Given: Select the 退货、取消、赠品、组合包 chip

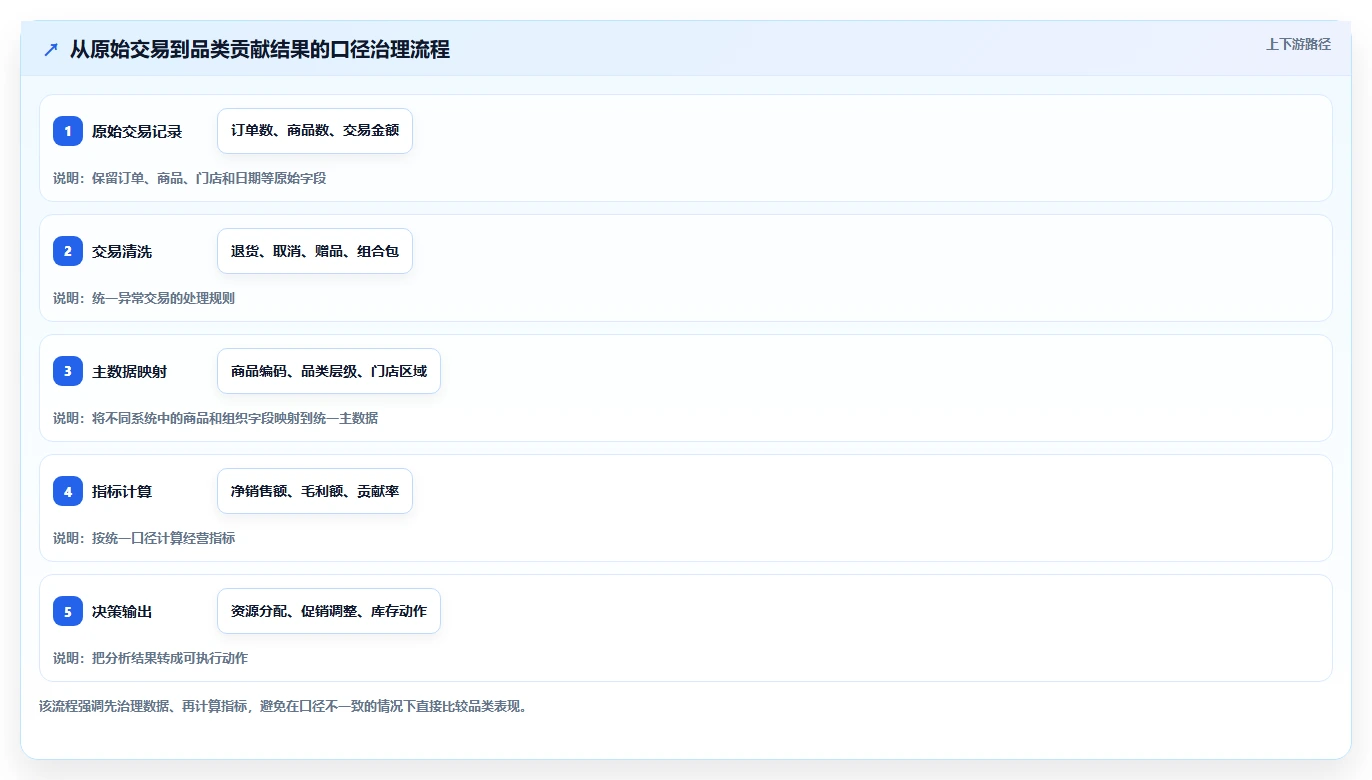Looking at the screenshot, I should click(x=315, y=251).
